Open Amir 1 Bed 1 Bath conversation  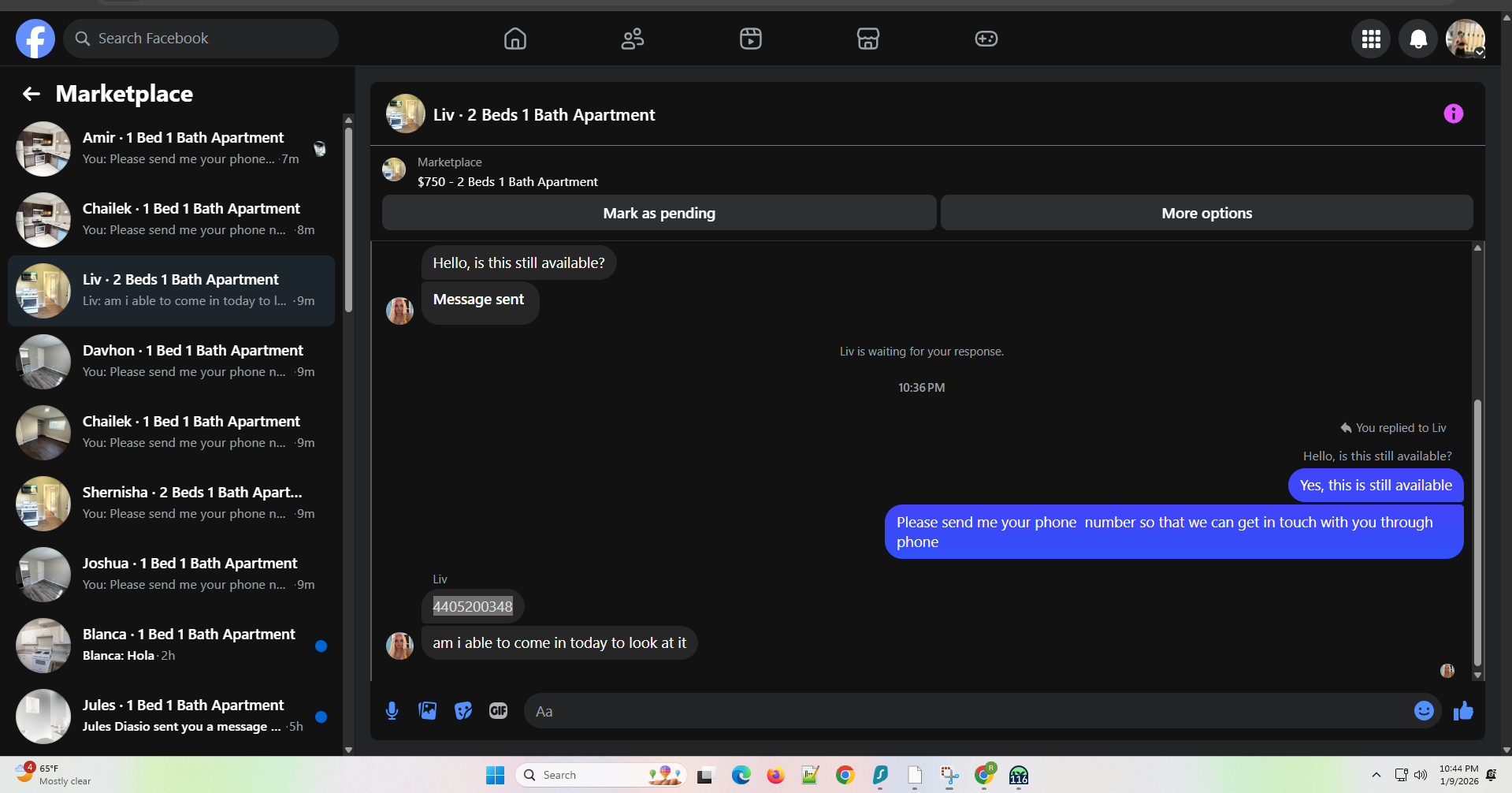point(171,149)
